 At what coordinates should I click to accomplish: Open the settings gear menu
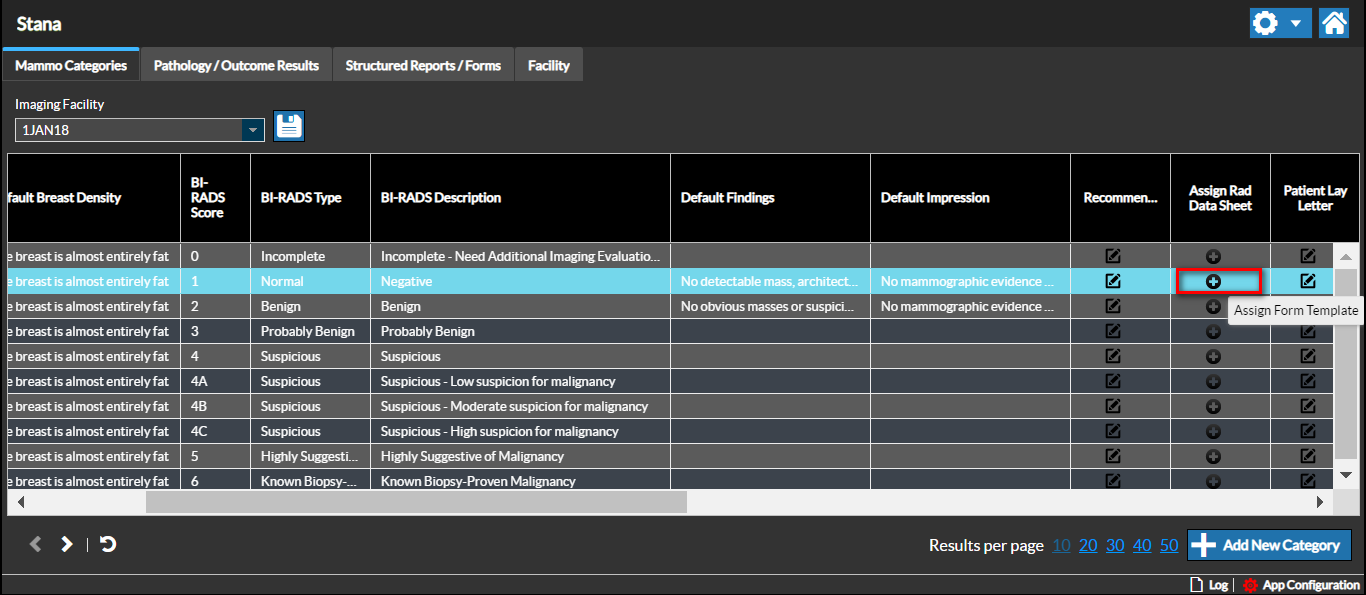click(x=1266, y=23)
